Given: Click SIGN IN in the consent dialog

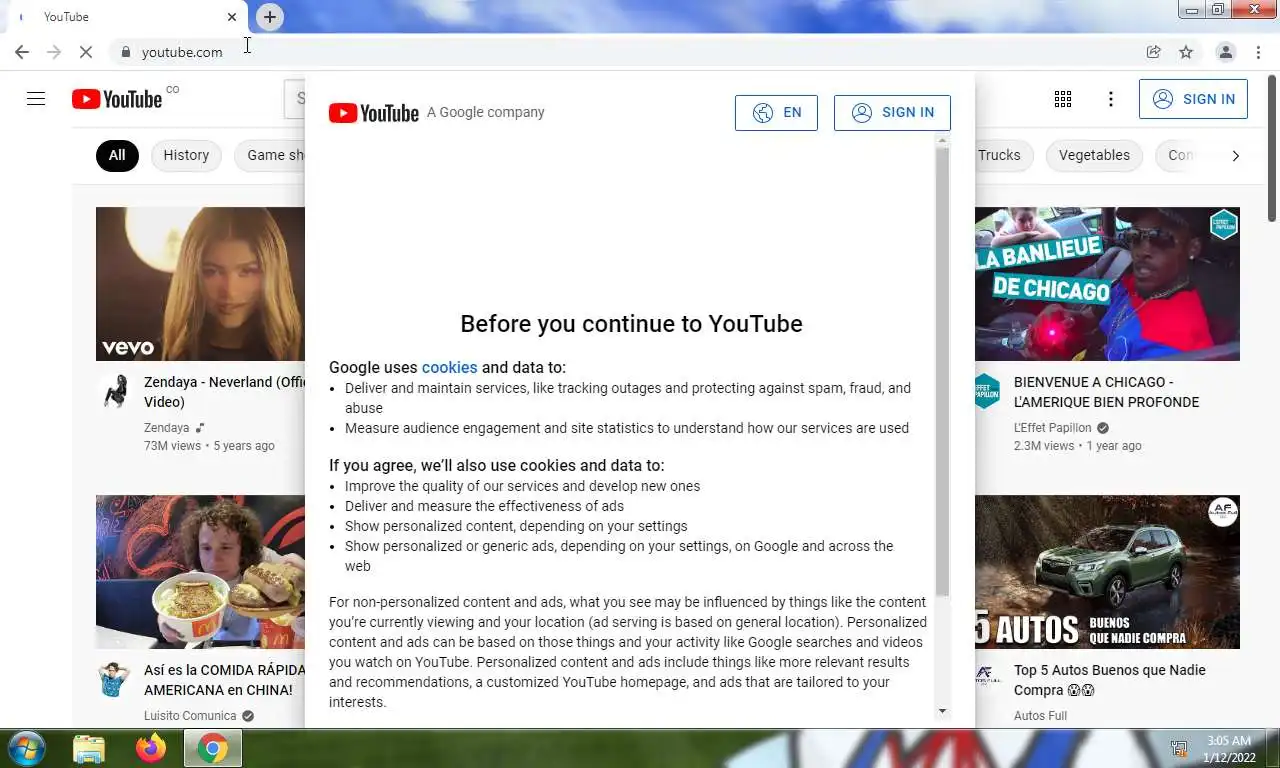Looking at the screenshot, I should click(892, 112).
